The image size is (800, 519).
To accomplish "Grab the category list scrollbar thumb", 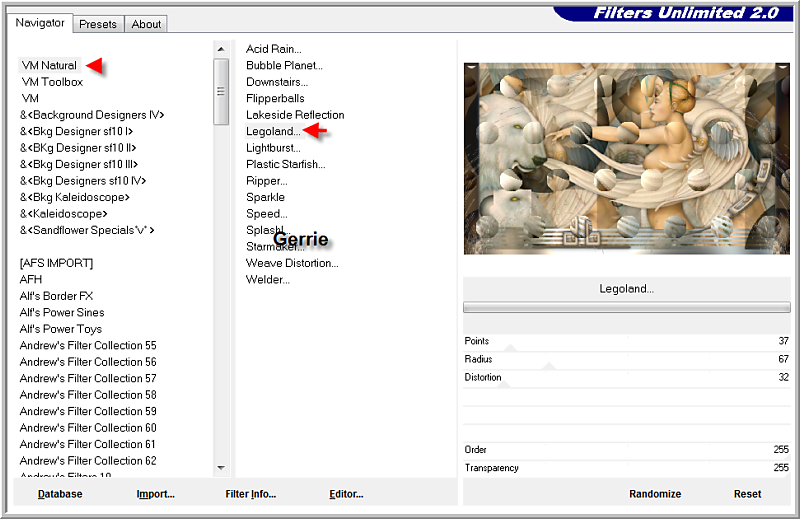I will (221, 91).
